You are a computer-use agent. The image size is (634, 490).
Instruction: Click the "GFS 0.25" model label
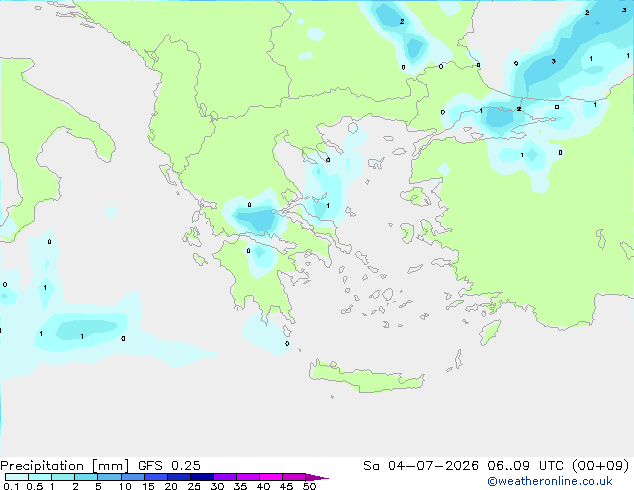[169, 466]
